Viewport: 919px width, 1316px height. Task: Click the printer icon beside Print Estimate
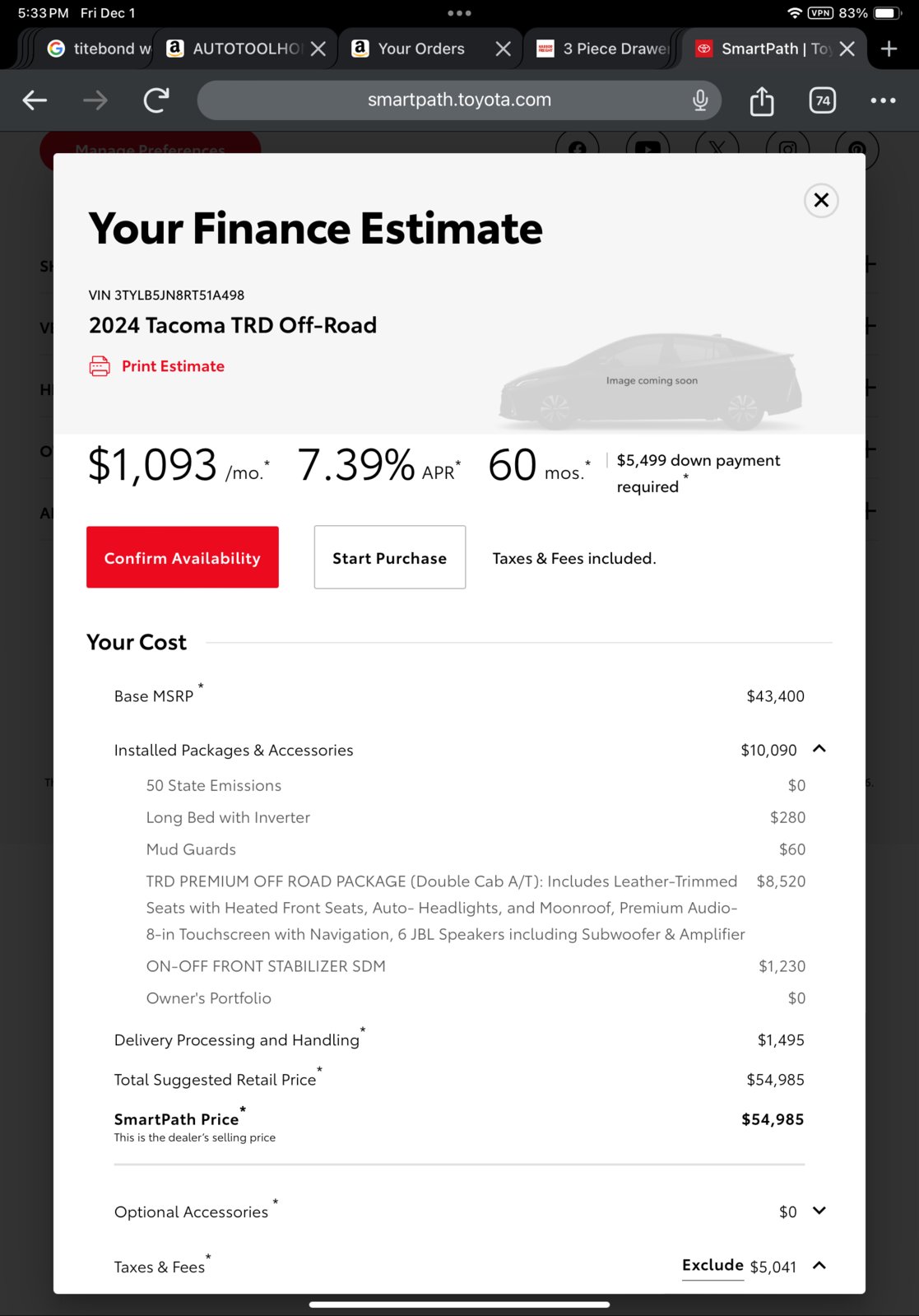point(100,366)
